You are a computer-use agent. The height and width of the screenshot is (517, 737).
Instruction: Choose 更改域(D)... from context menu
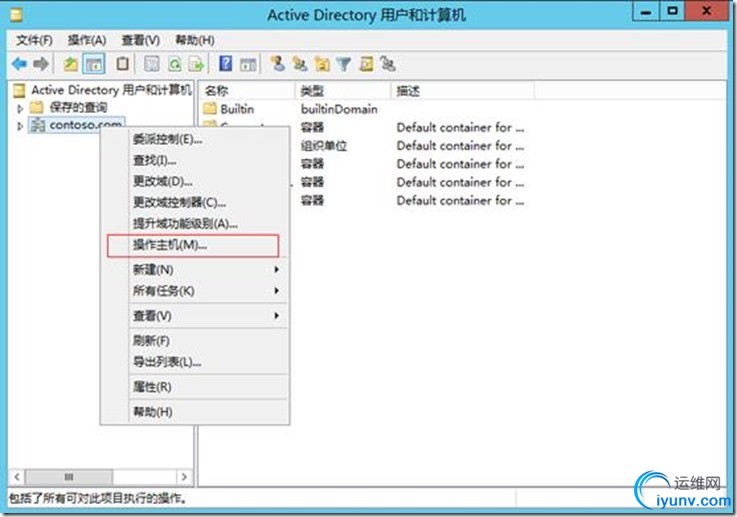[x=195, y=181]
